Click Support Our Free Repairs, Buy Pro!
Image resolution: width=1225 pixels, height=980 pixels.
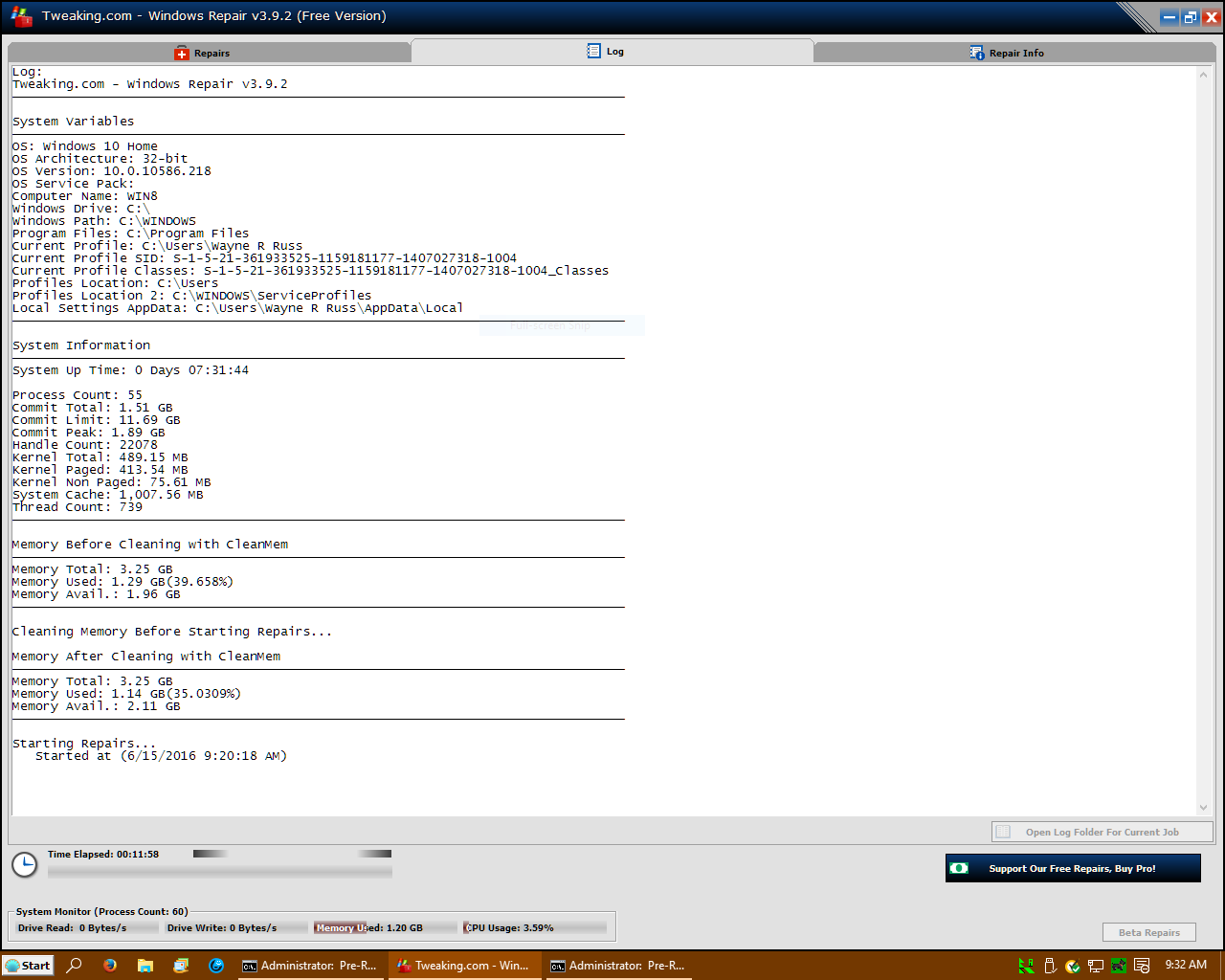(x=1072, y=868)
